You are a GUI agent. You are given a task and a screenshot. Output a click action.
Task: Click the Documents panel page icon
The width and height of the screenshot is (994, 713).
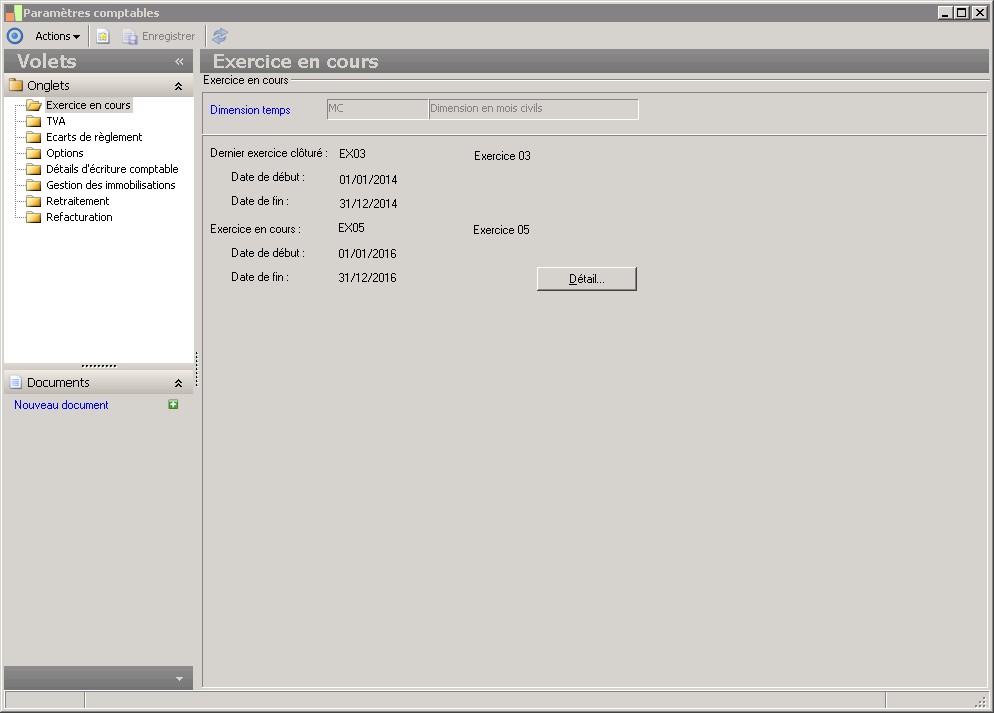point(16,383)
